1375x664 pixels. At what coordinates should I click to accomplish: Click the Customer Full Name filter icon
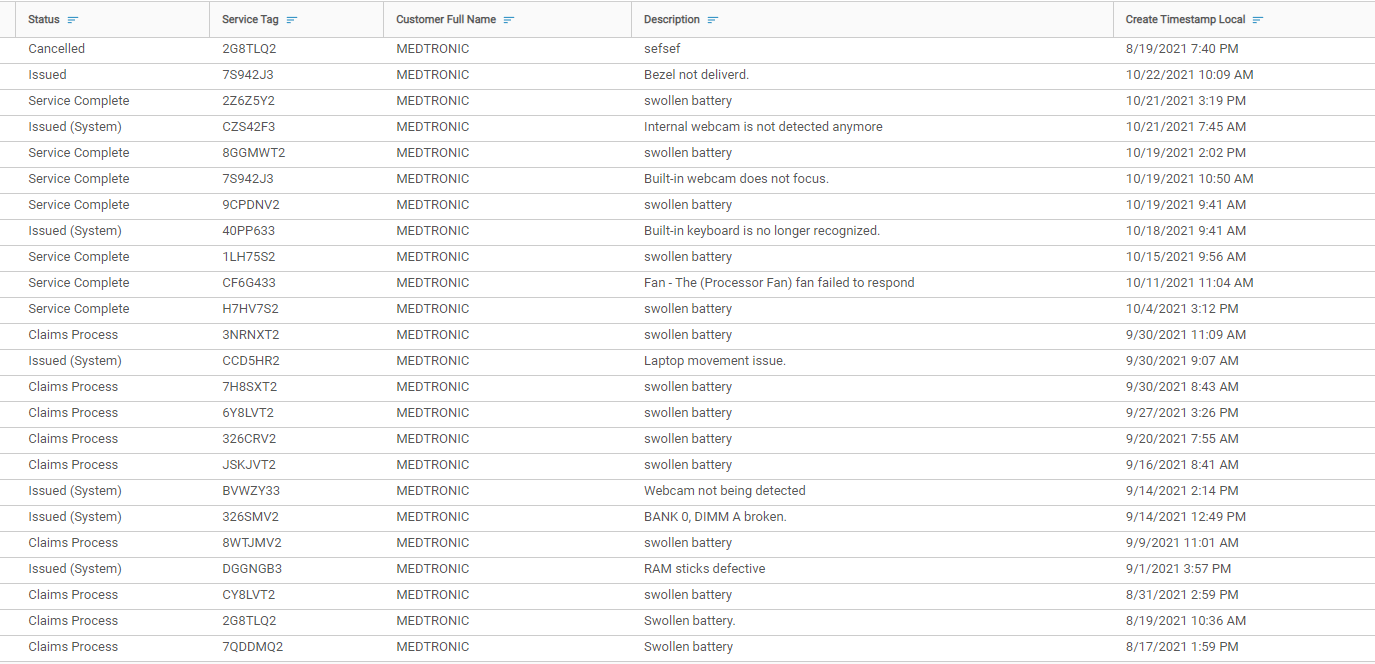pos(509,20)
